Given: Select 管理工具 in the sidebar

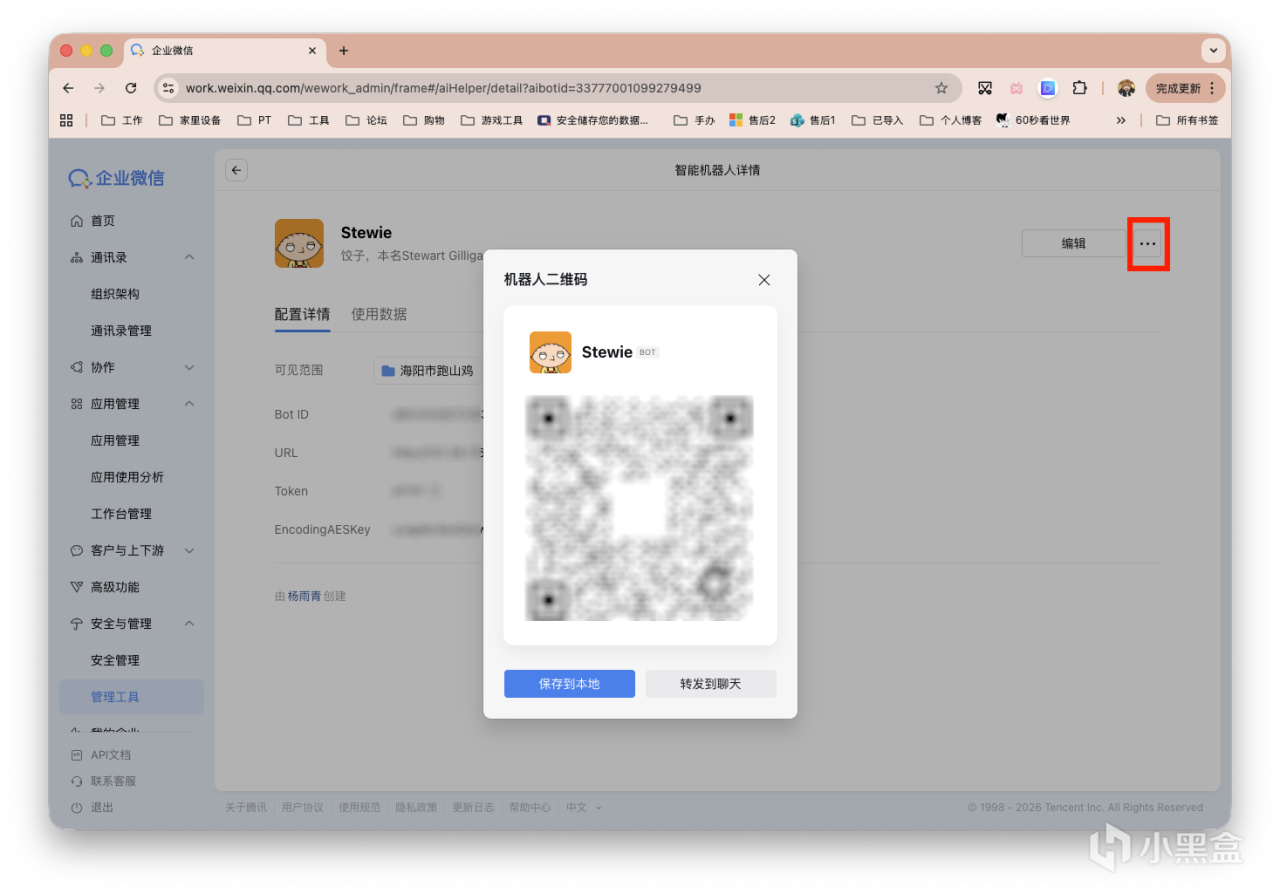Looking at the screenshot, I should 132,697.
